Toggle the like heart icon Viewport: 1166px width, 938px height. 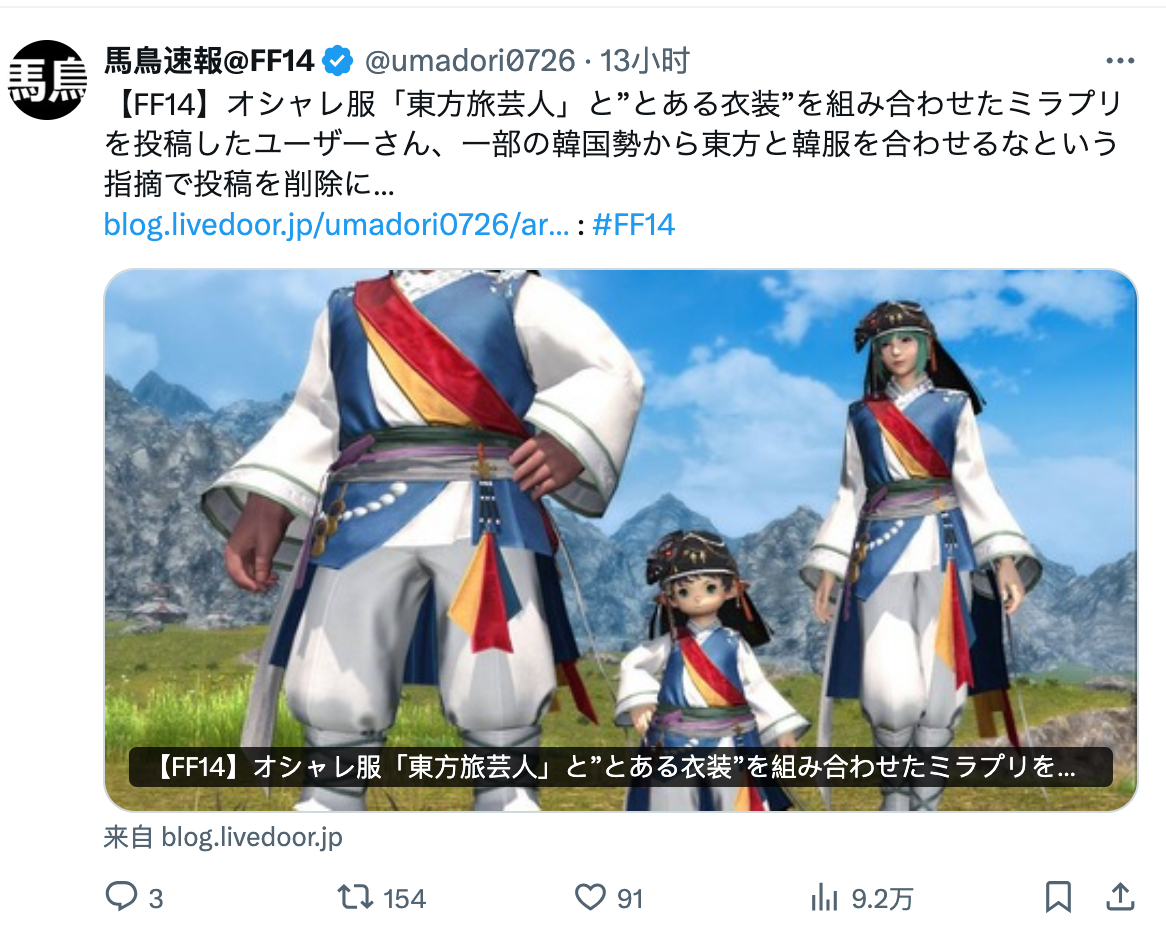tap(590, 897)
